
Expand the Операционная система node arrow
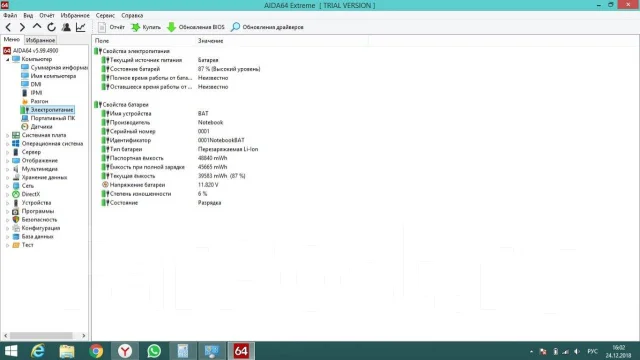point(7,144)
